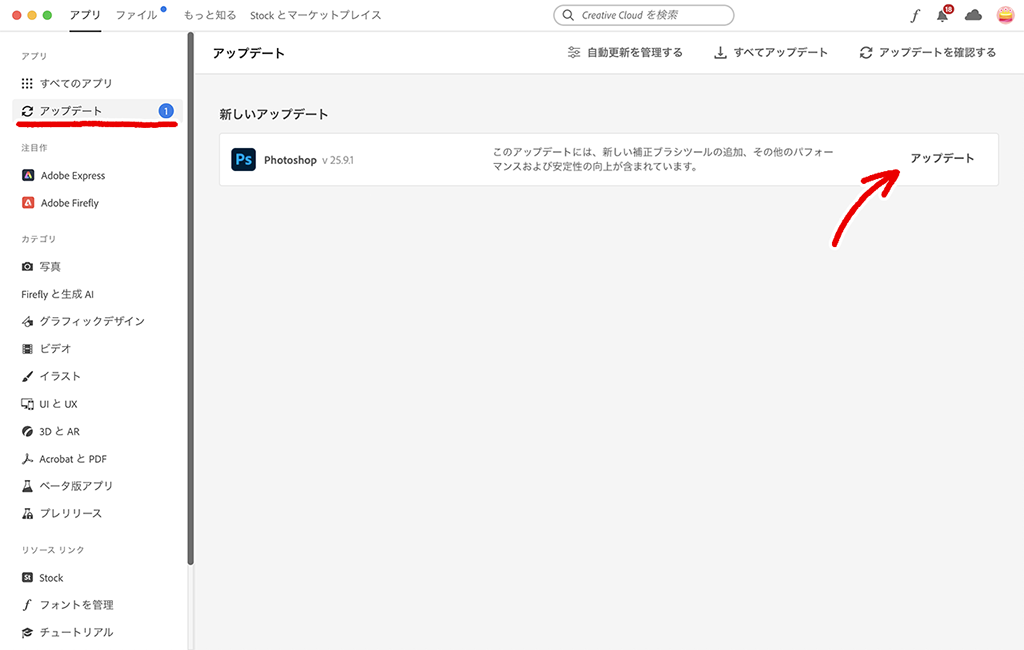Click 自動更新を管理する label
Viewport: 1024px width, 650px height.
pyautogui.click(x=635, y=52)
